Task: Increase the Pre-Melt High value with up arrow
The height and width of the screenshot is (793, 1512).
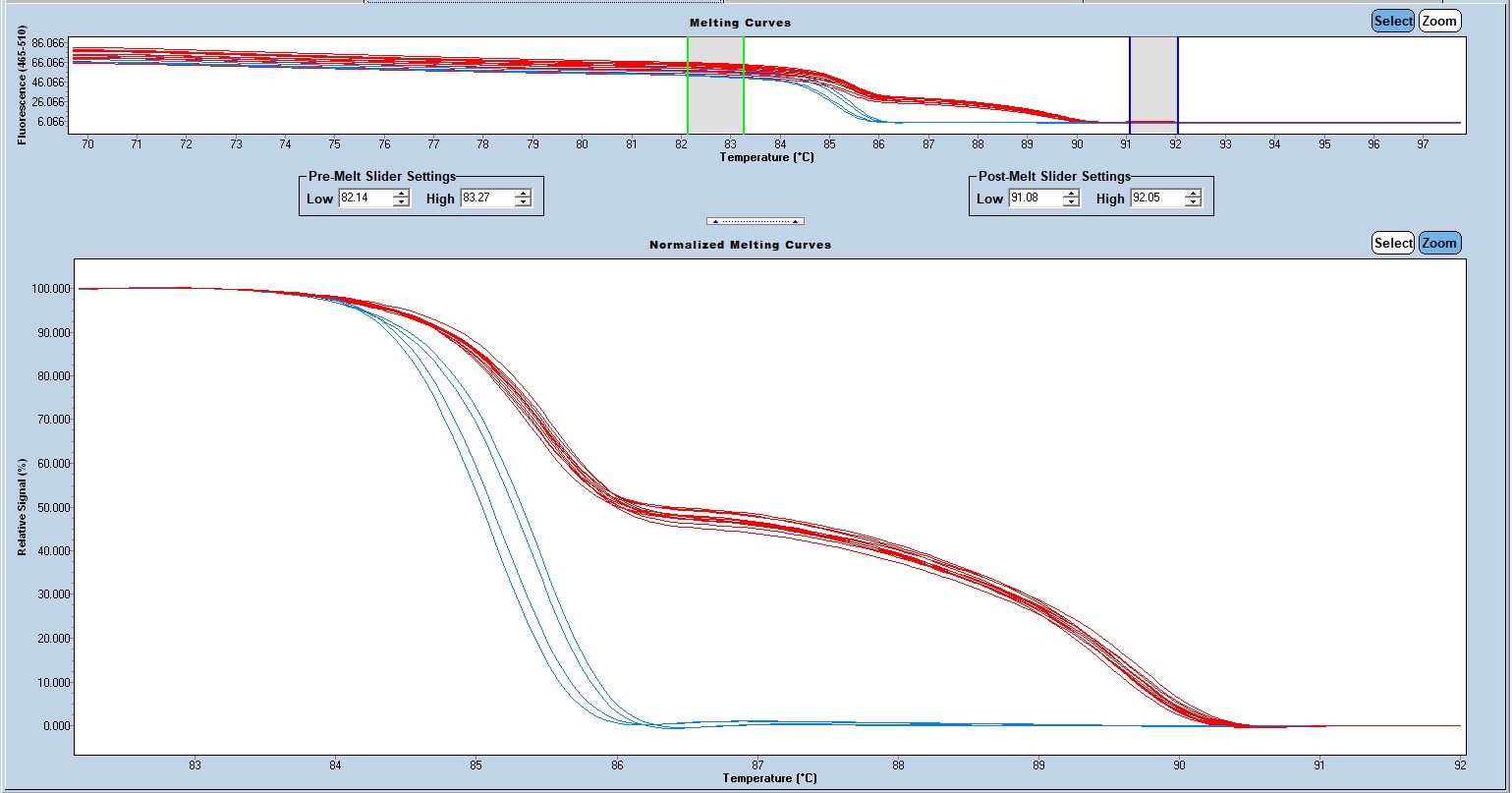Action: coord(524,194)
